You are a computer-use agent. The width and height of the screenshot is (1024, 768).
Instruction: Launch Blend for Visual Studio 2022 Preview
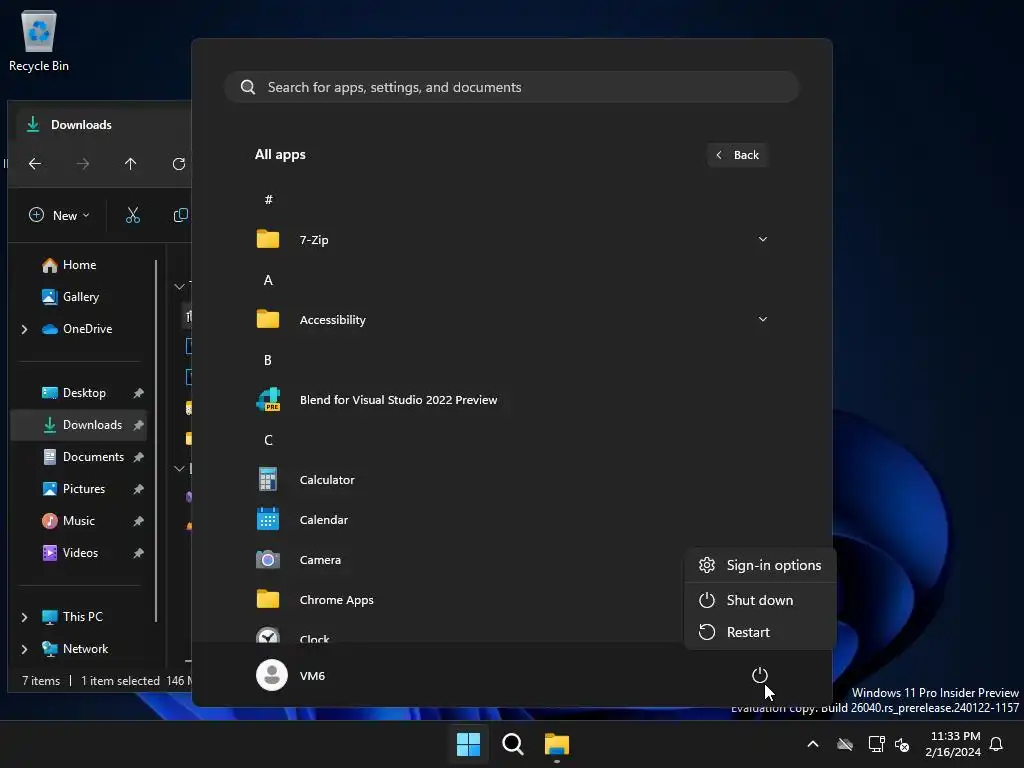pyautogui.click(x=398, y=400)
